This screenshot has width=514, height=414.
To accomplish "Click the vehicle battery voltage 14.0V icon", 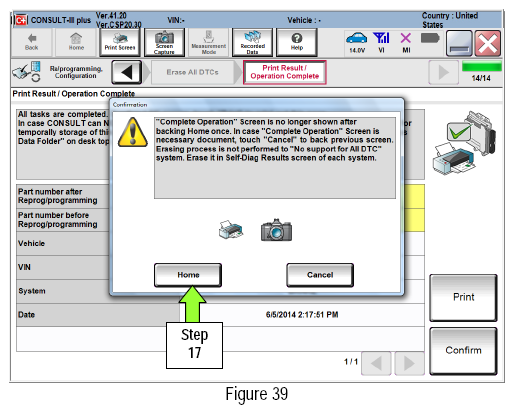I will tap(357, 42).
